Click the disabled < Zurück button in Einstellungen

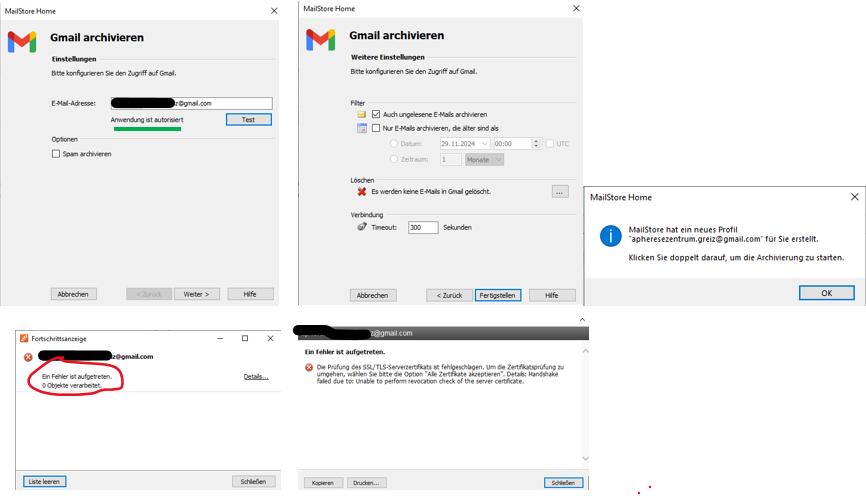[149, 294]
